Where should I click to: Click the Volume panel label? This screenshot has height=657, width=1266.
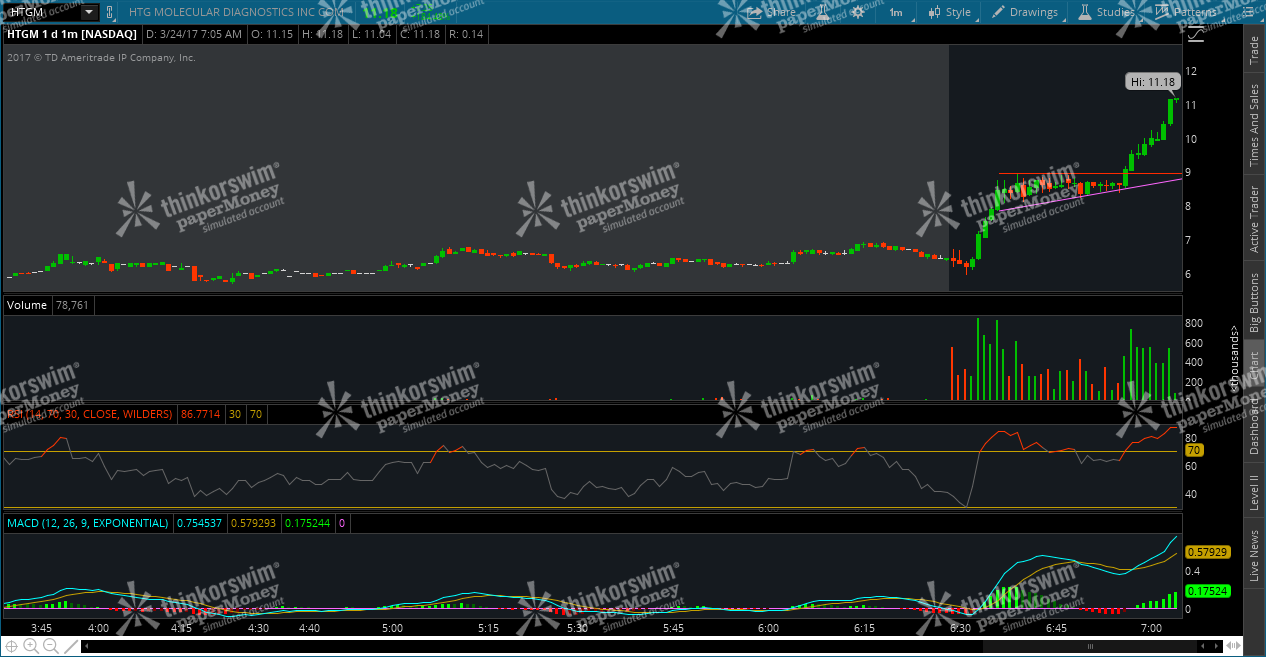(x=27, y=305)
